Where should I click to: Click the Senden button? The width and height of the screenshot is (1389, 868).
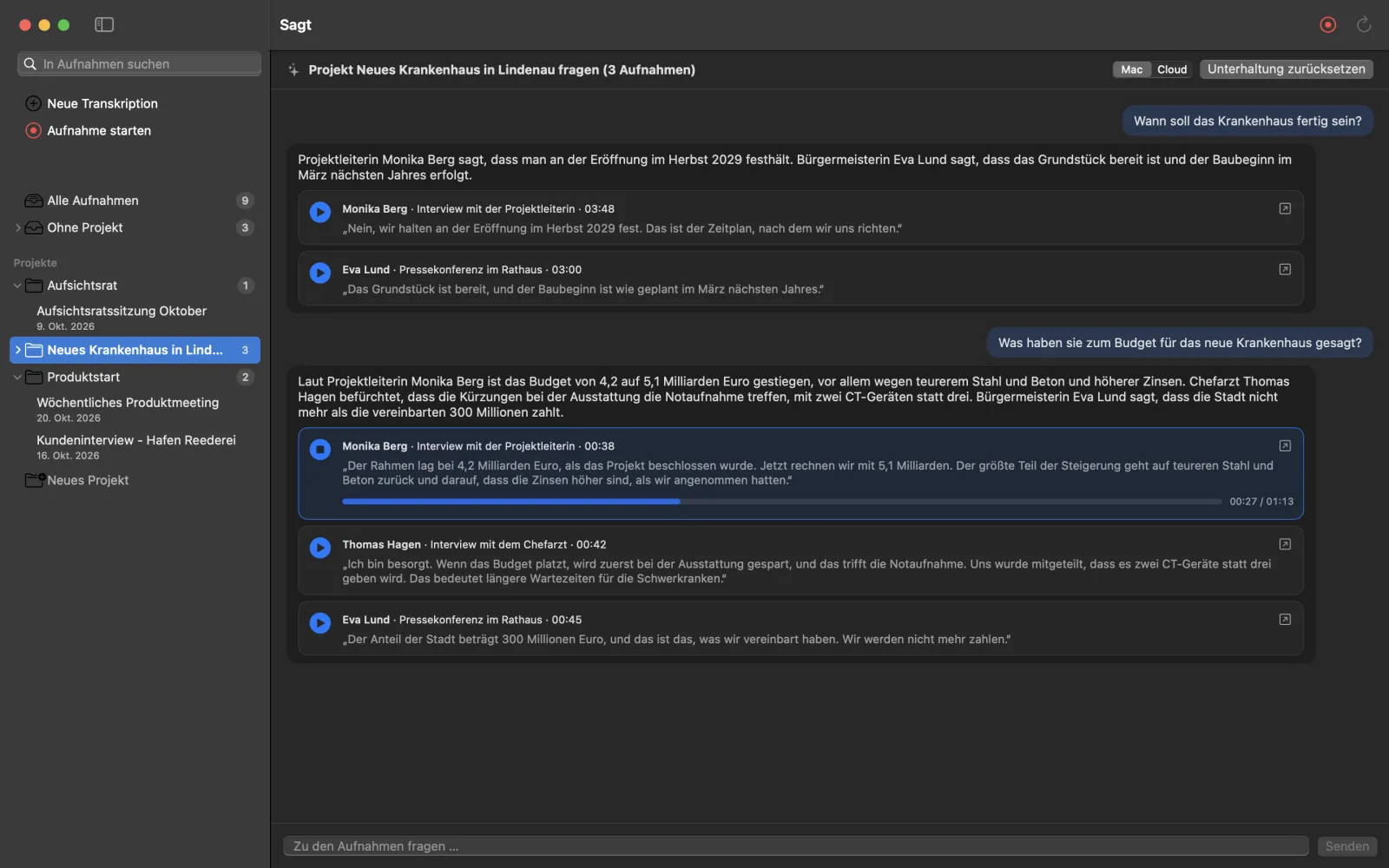pos(1346,846)
